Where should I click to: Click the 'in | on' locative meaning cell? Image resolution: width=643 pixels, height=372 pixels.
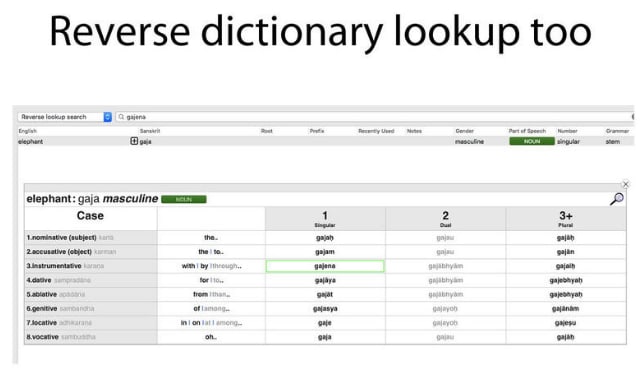(x=211, y=323)
